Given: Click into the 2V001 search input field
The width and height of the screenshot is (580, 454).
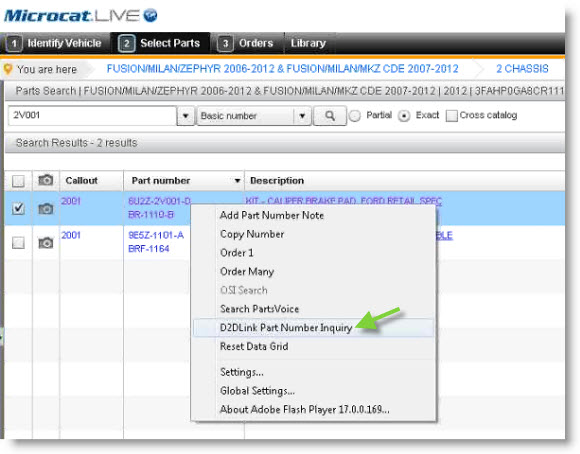Looking at the screenshot, I should (x=92, y=115).
